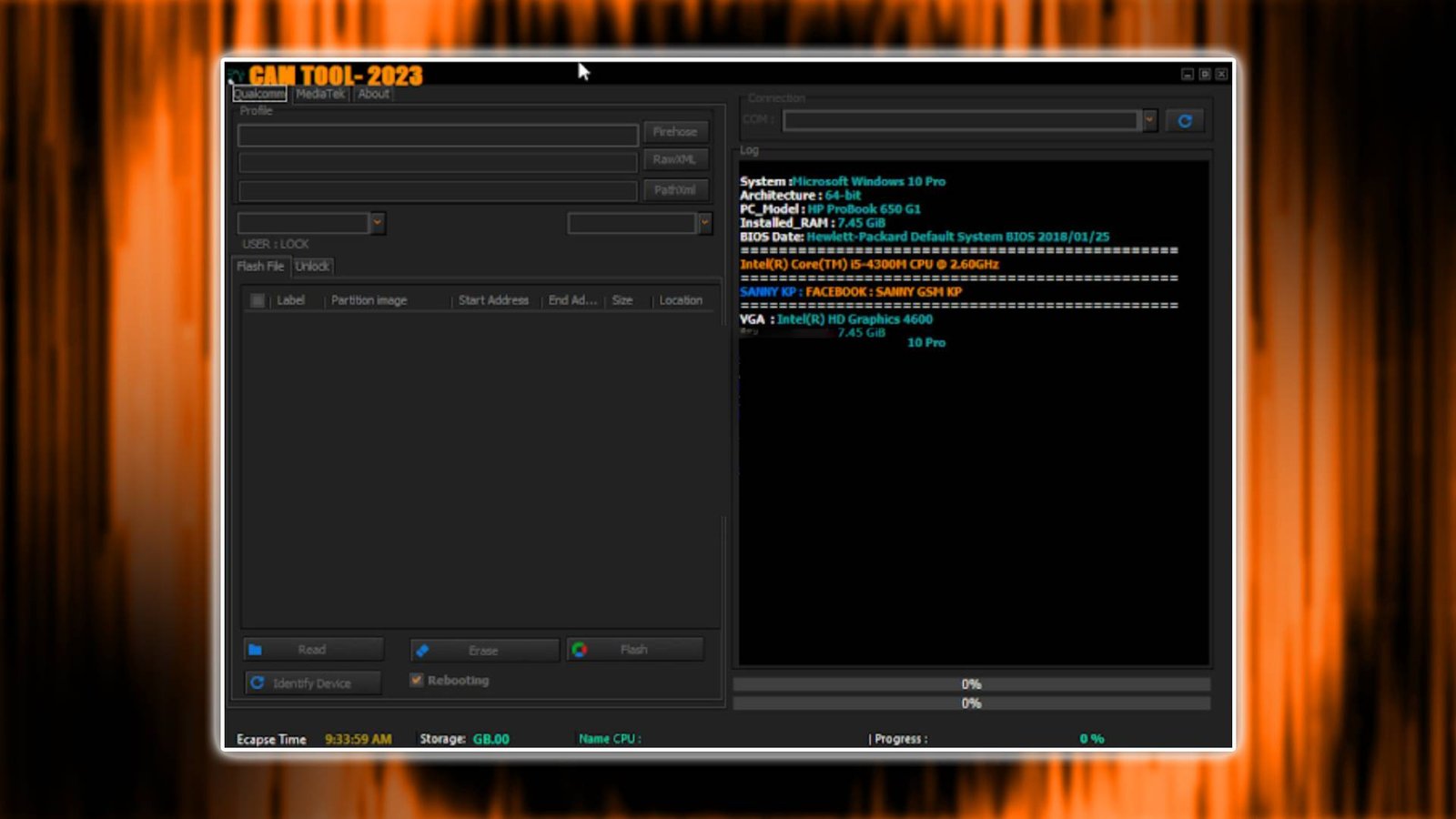Image resolution: width=1456 pixels, height=819 pixels.
Task: Disable the Rebooting checkbox
Action: point(417,680)
